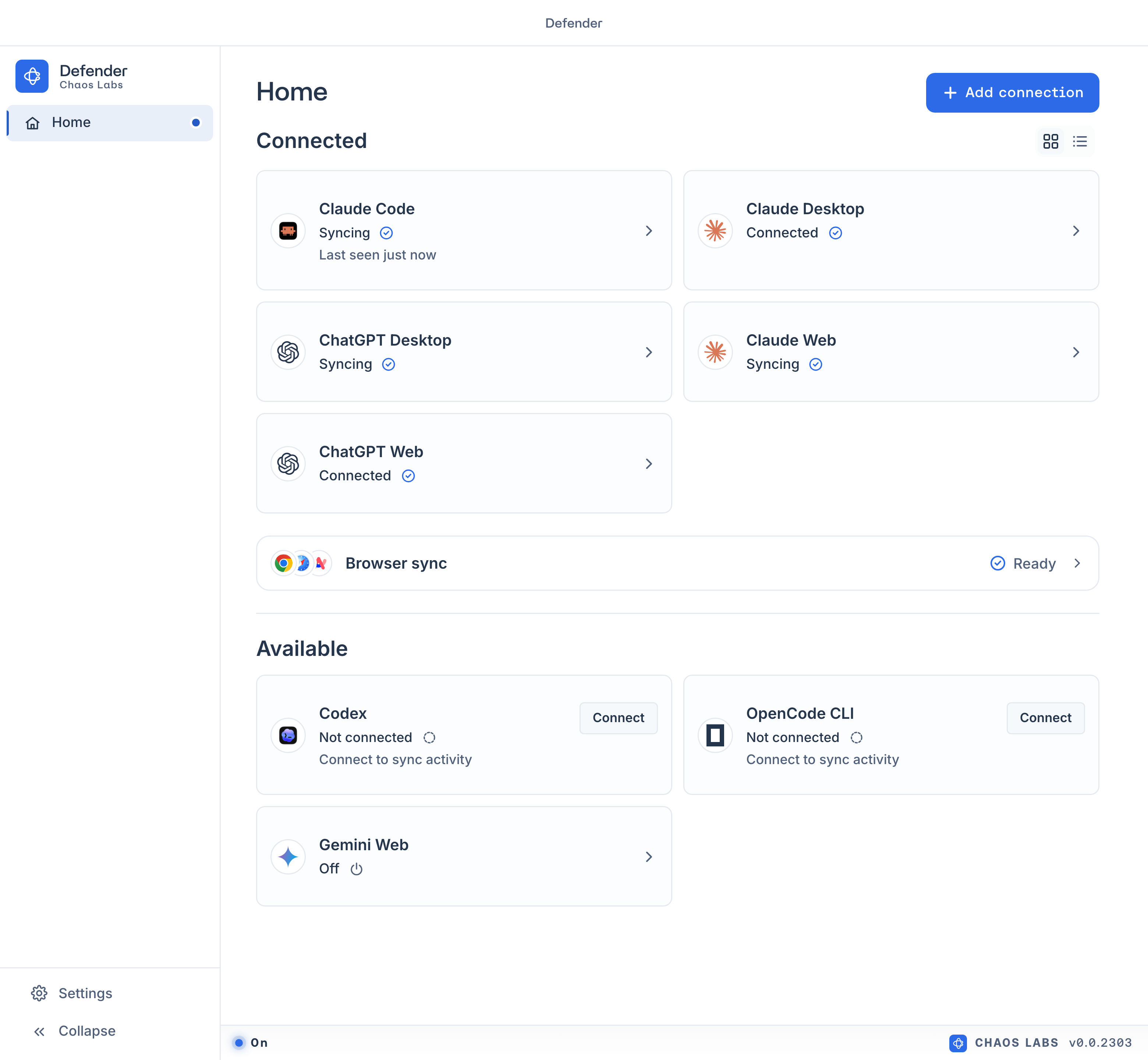Connect the OpenCode CLI integration
Image resolution: width=1148 pixels, height=1060 pixels.
coord(1045,718)
